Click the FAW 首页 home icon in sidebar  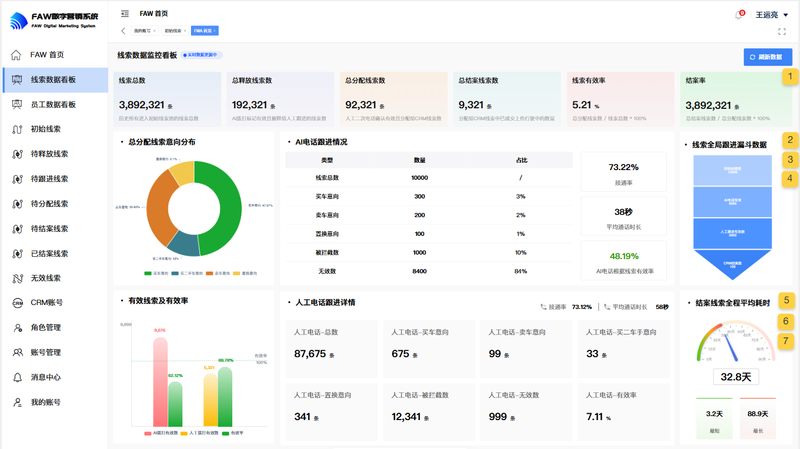click(16, 55)
